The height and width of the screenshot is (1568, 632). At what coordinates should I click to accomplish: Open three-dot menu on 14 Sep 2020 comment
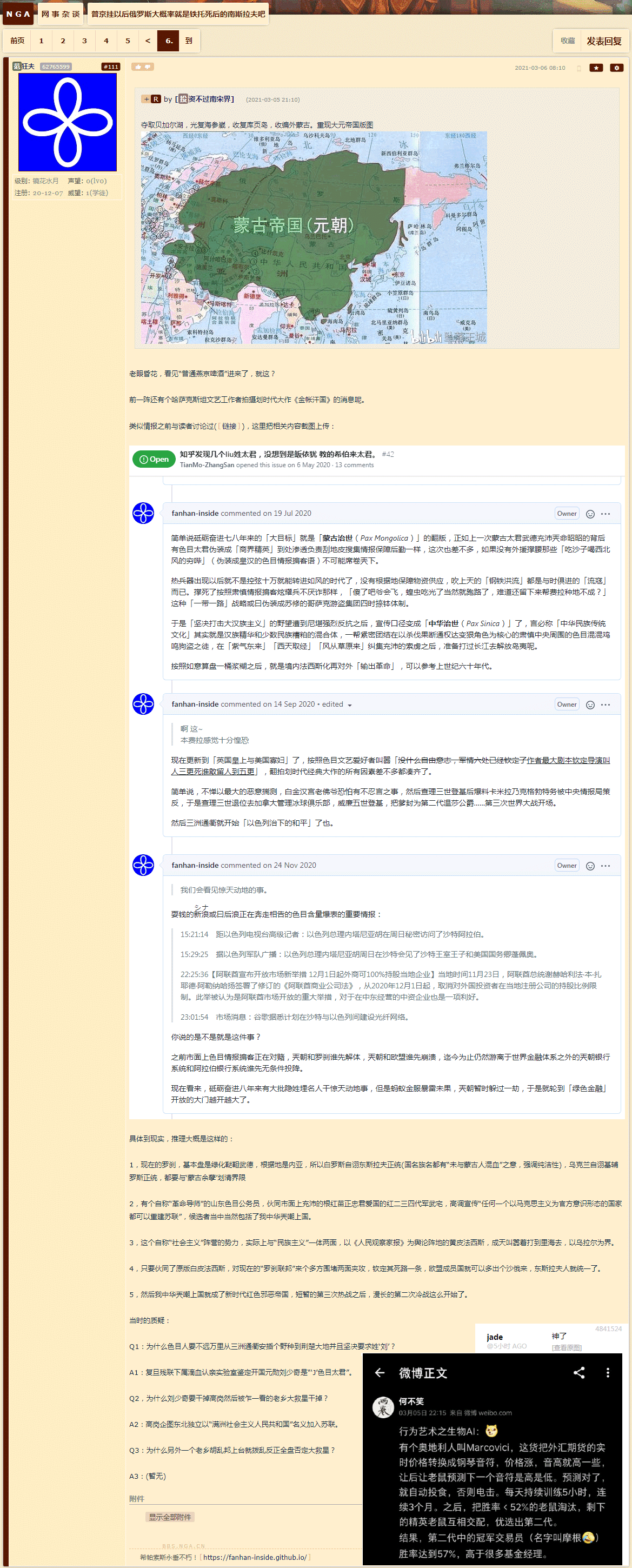(x=605, y=705)
